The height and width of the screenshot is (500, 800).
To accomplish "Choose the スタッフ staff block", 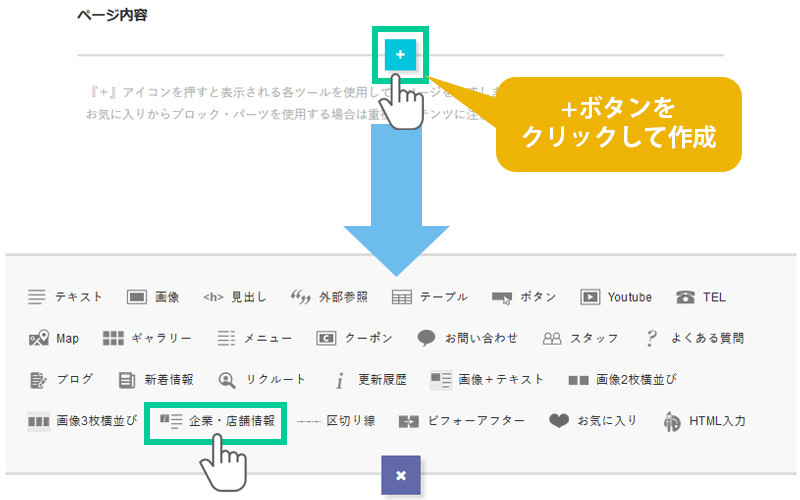I will [x=580, y=338].
